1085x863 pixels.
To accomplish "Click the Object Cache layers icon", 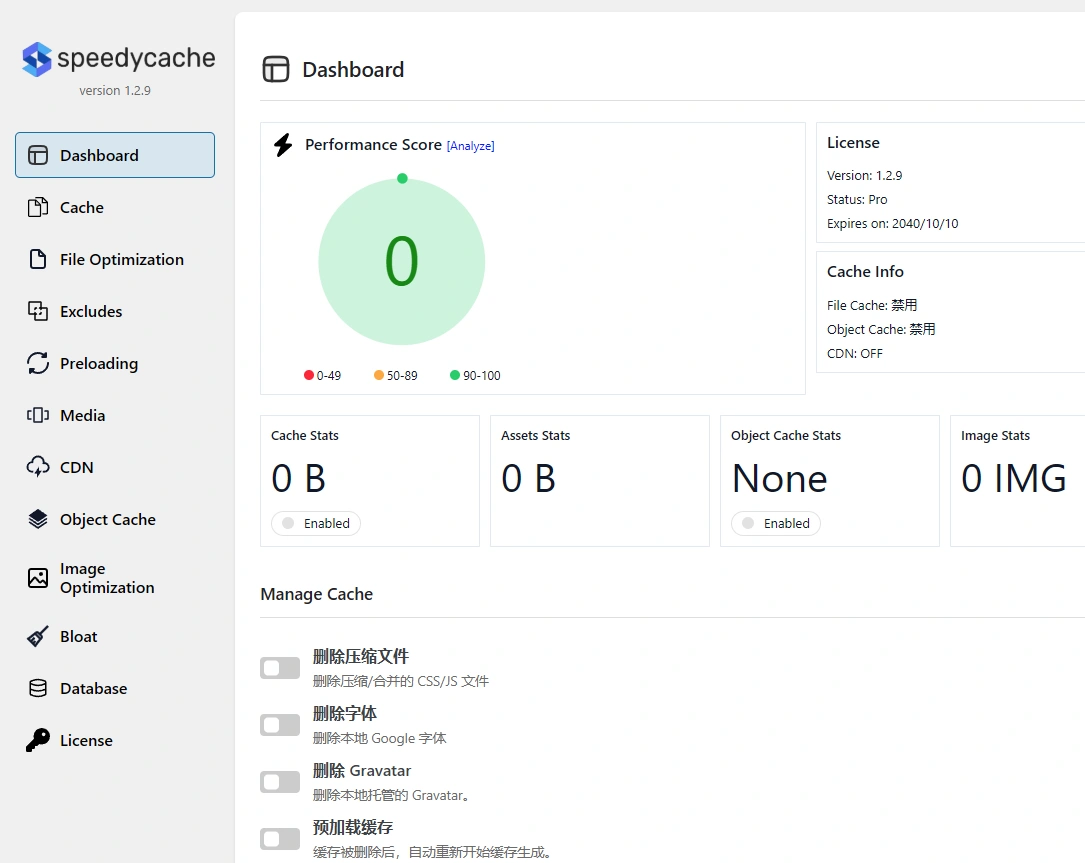I will point(36,519).
